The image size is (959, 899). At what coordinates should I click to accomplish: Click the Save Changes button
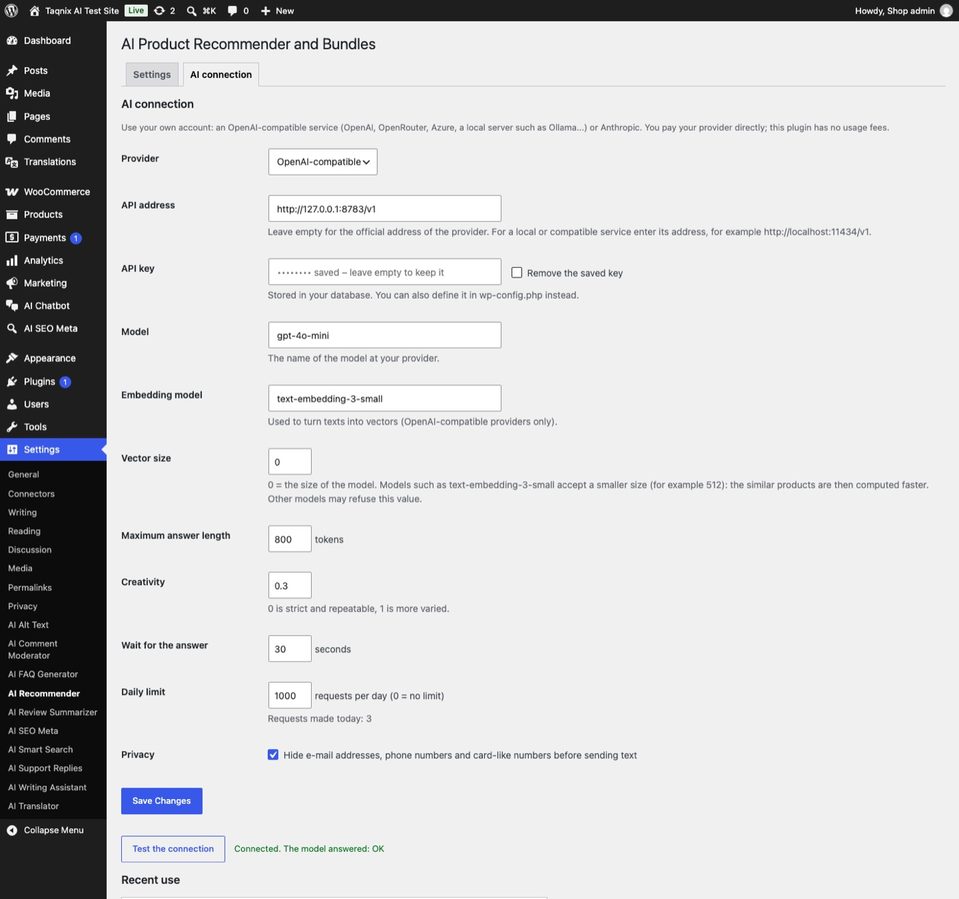pos(161,801)
